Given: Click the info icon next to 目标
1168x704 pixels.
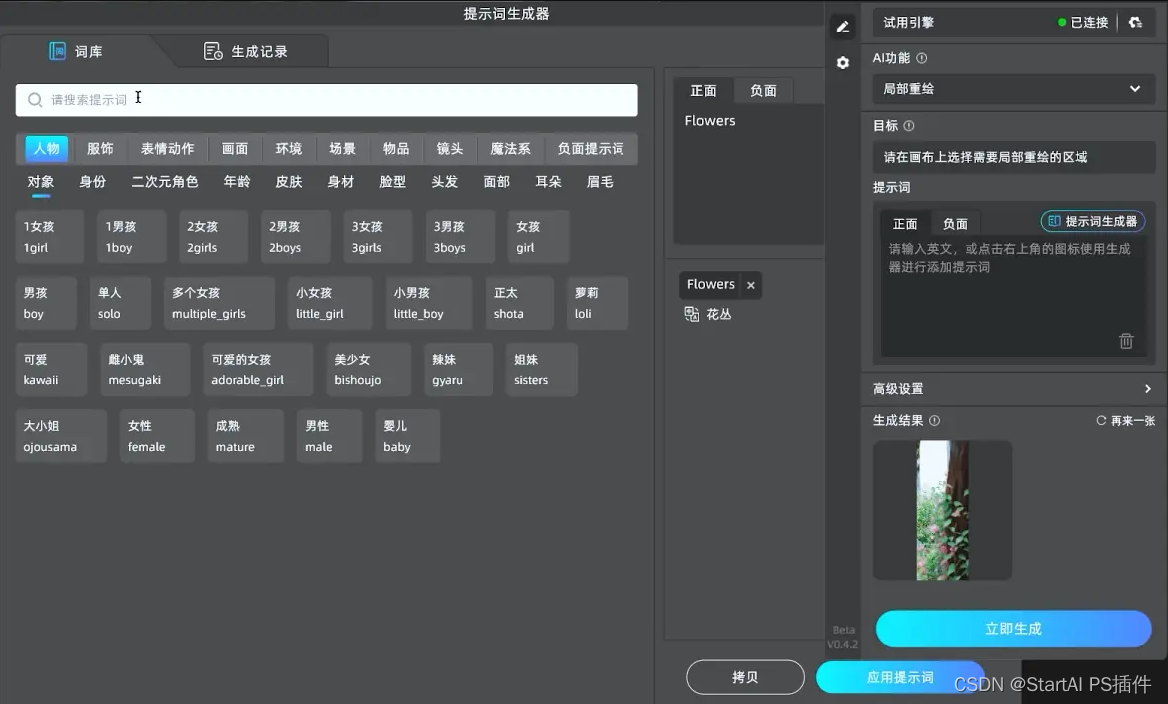Looking at the screenshot, I should click(x=909, y=126).
